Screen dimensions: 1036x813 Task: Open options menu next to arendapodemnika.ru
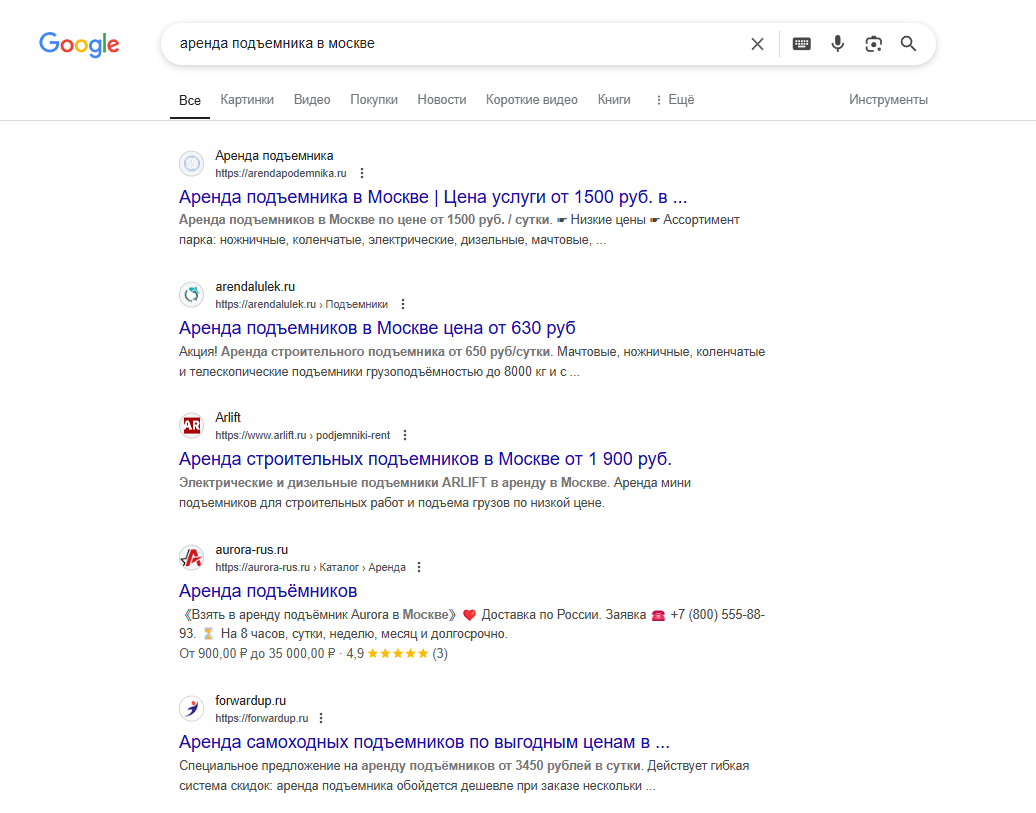coord(361,173)
